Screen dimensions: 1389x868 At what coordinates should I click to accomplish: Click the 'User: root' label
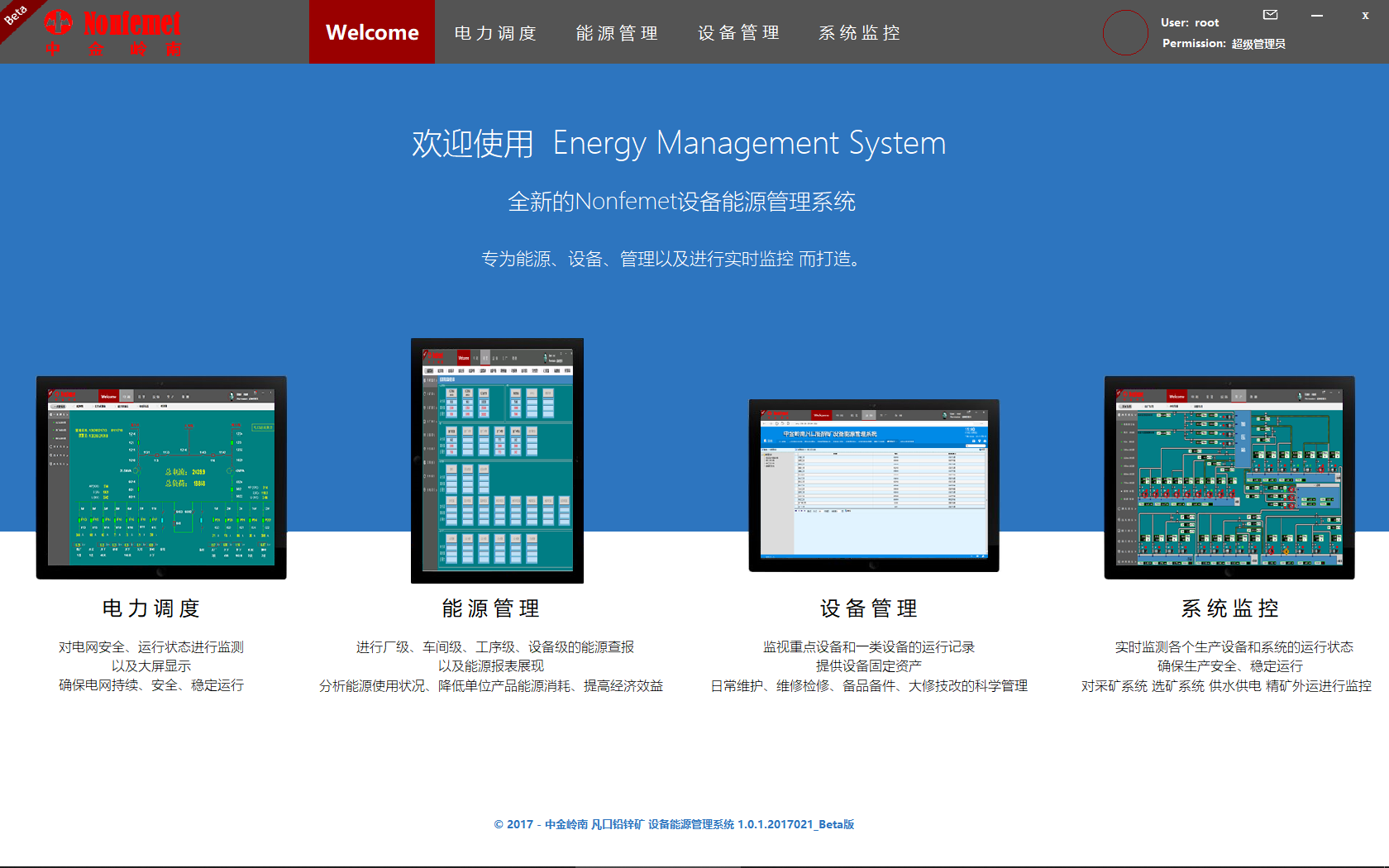click(x=1190, y=22)
